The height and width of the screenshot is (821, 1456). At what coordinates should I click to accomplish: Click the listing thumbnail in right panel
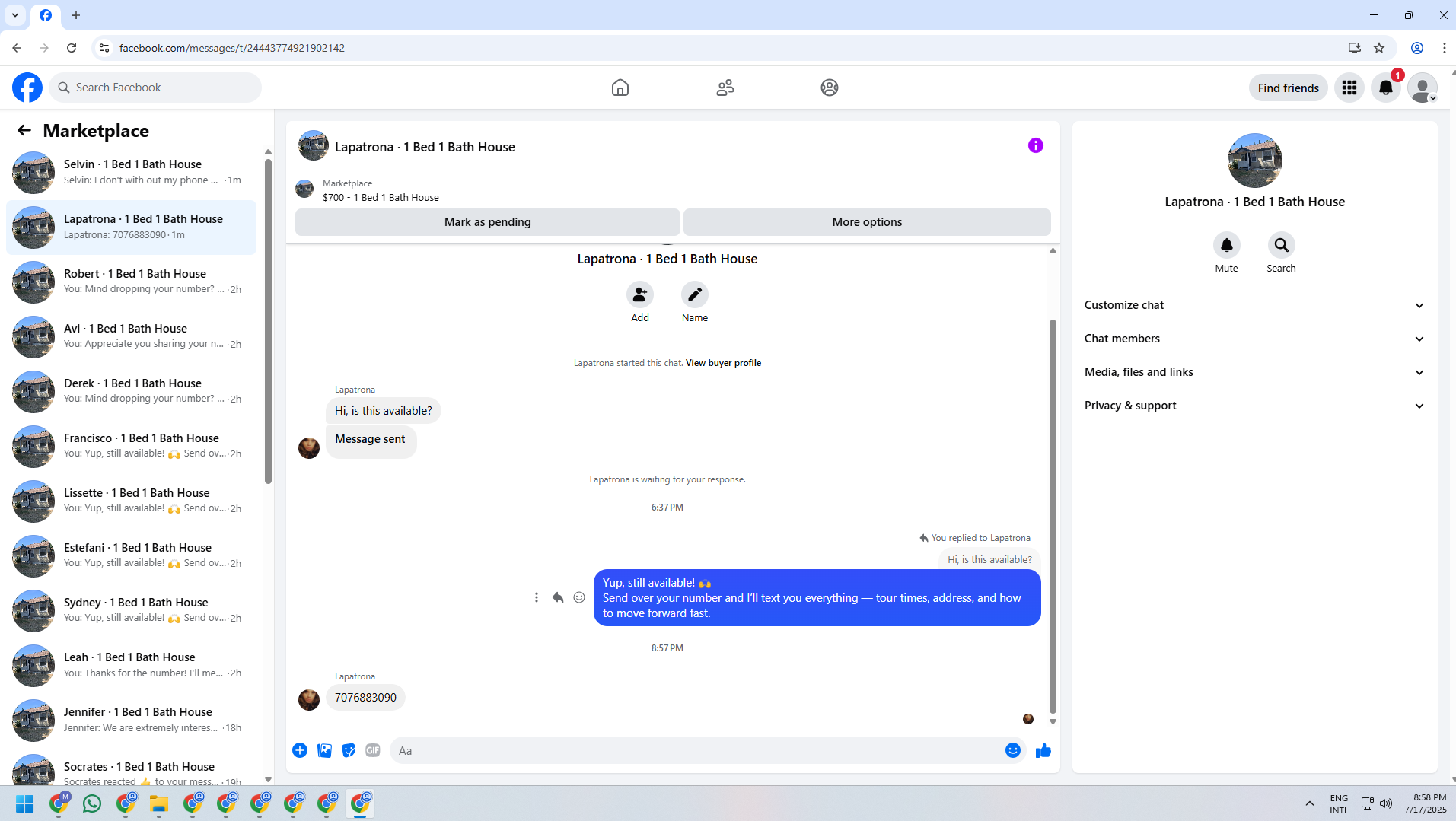(x=1254, y=161)
